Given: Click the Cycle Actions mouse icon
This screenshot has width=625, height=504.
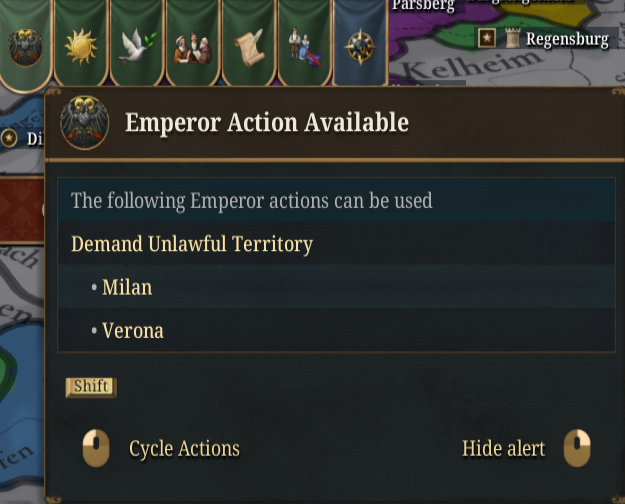Looking at the screenshot, I should [96, 448].
